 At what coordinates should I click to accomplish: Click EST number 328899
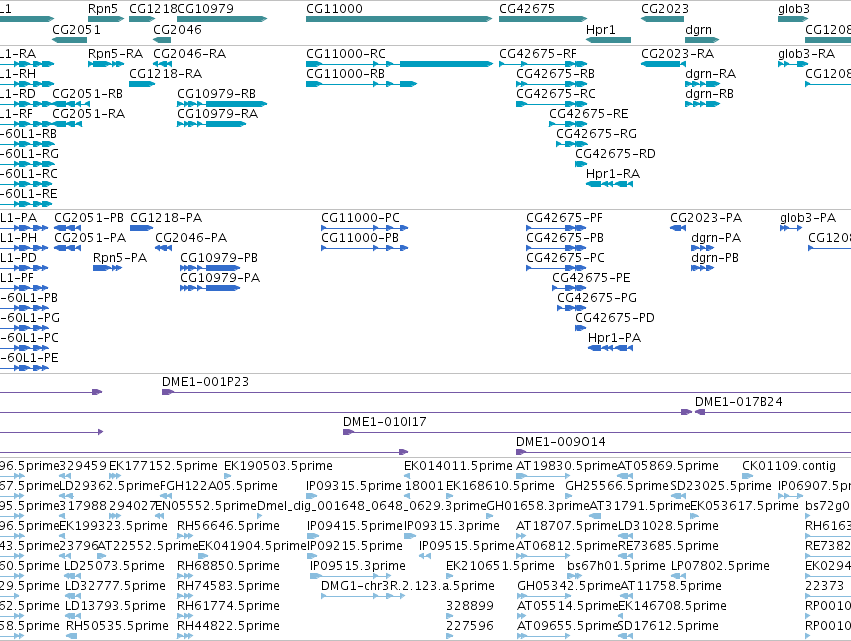coord(470,606)
